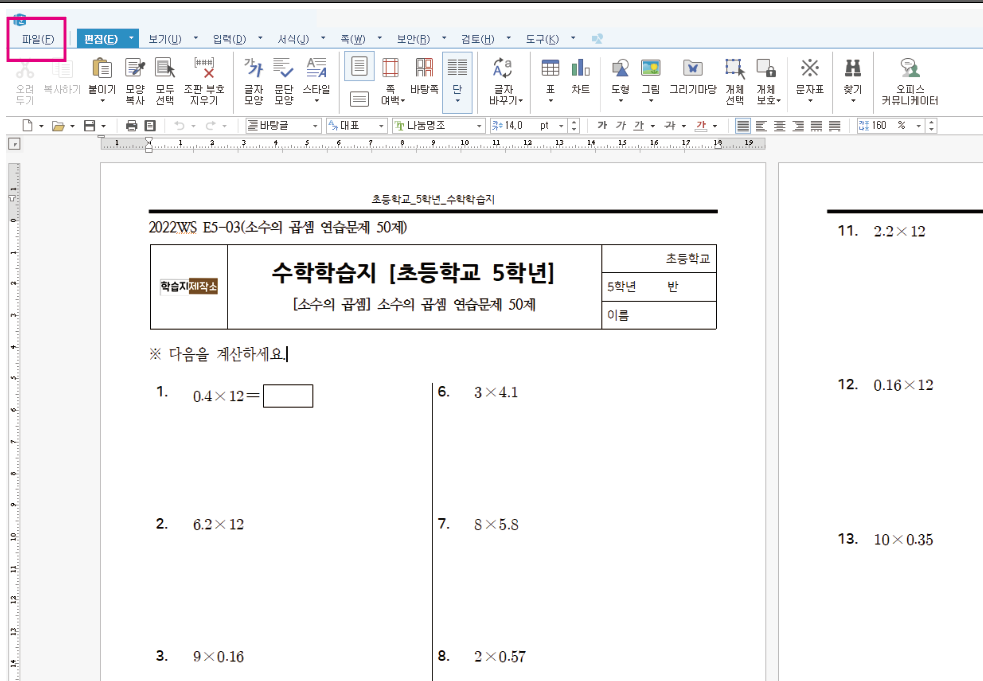Toggle Underline (가) formatting
This screenshot has width=983, height=681.
639,125
